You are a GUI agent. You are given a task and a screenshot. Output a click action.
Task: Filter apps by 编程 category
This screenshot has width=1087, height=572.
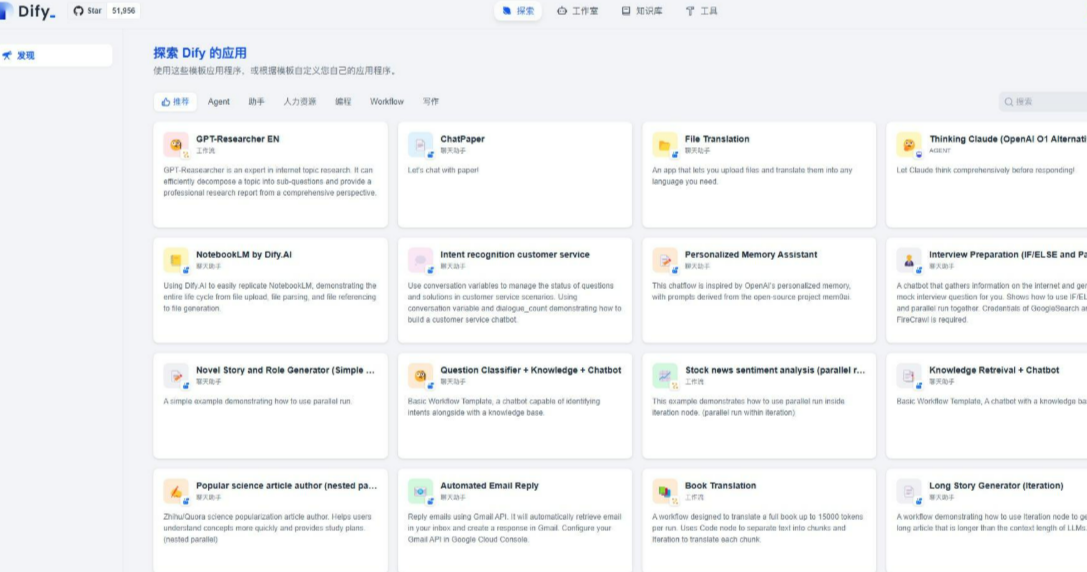343,102
